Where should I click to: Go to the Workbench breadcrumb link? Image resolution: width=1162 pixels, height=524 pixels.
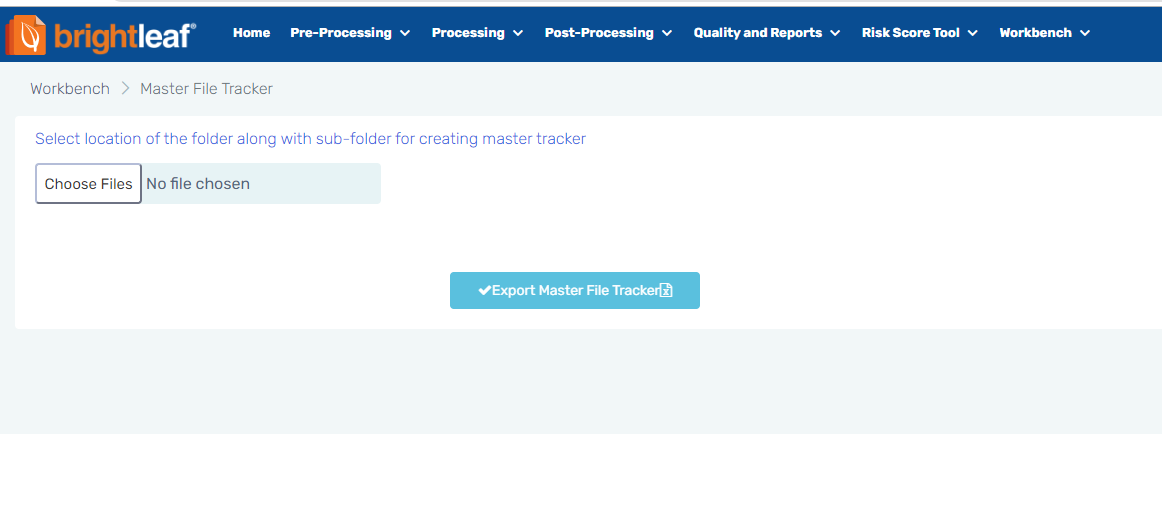[x=70, y=89]
